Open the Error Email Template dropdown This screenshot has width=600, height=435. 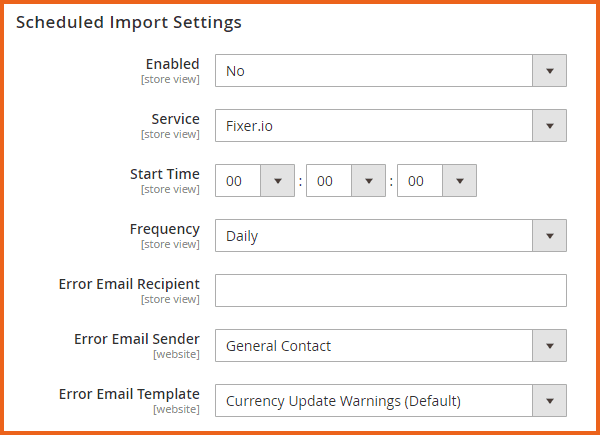pos(391,401)
